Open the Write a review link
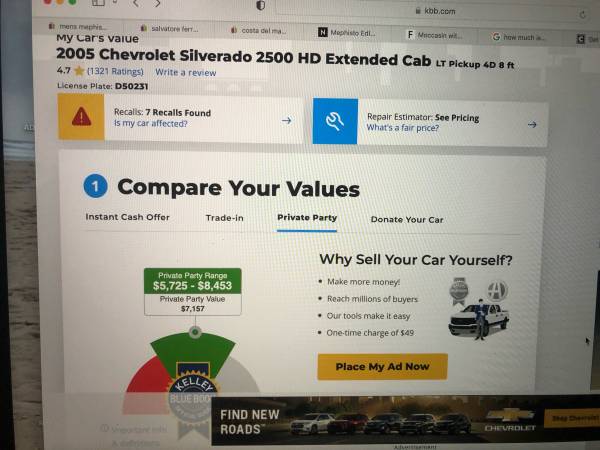The image size is (600, 450). 186,72
